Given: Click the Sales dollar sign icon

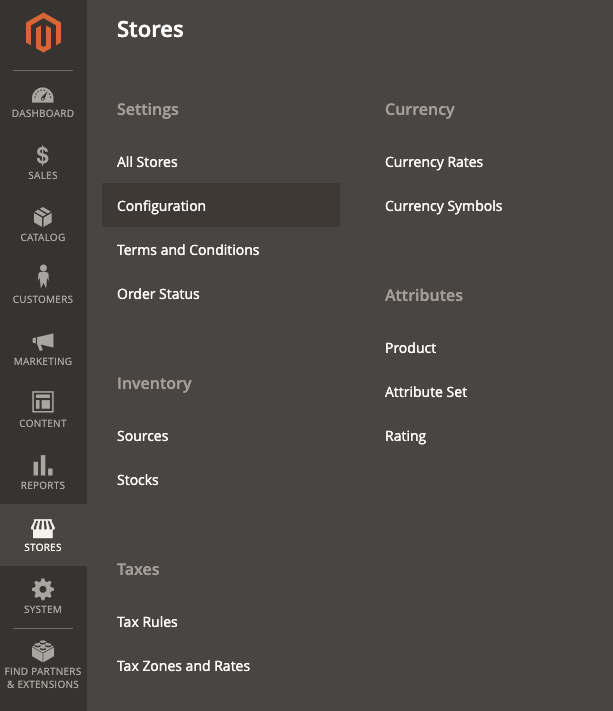Looking at the screenshot, I should [x=43, y=156].
